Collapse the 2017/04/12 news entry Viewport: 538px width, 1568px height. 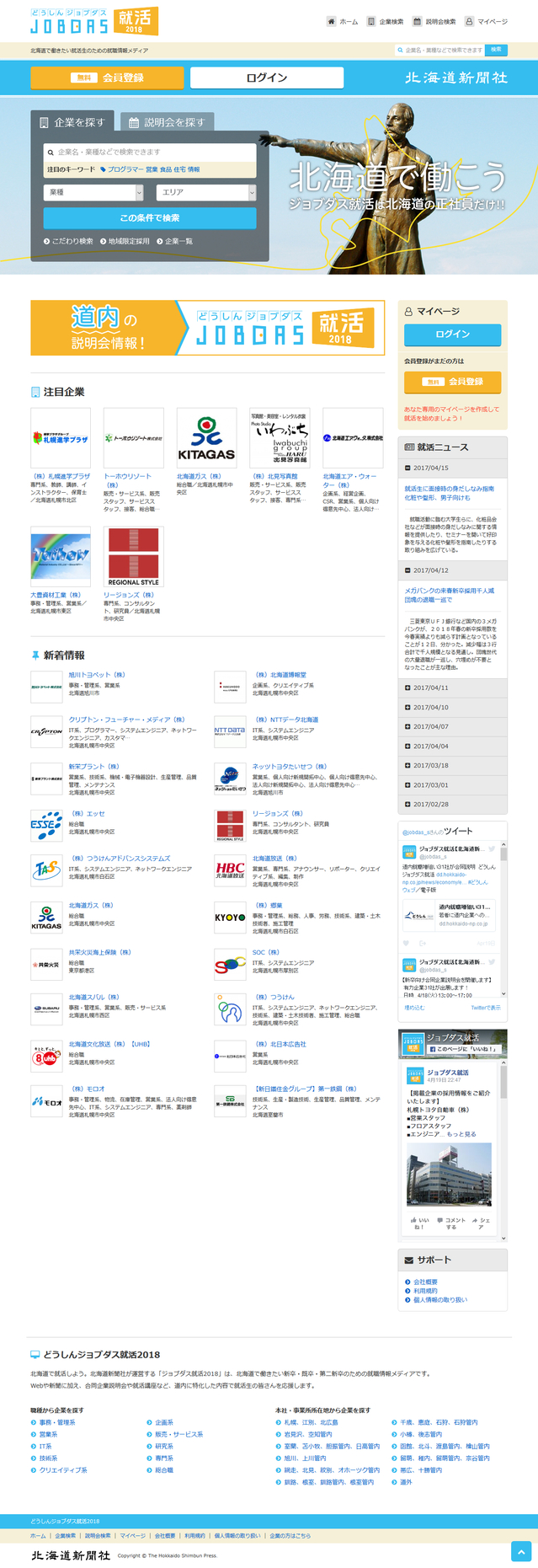(453, 570)
